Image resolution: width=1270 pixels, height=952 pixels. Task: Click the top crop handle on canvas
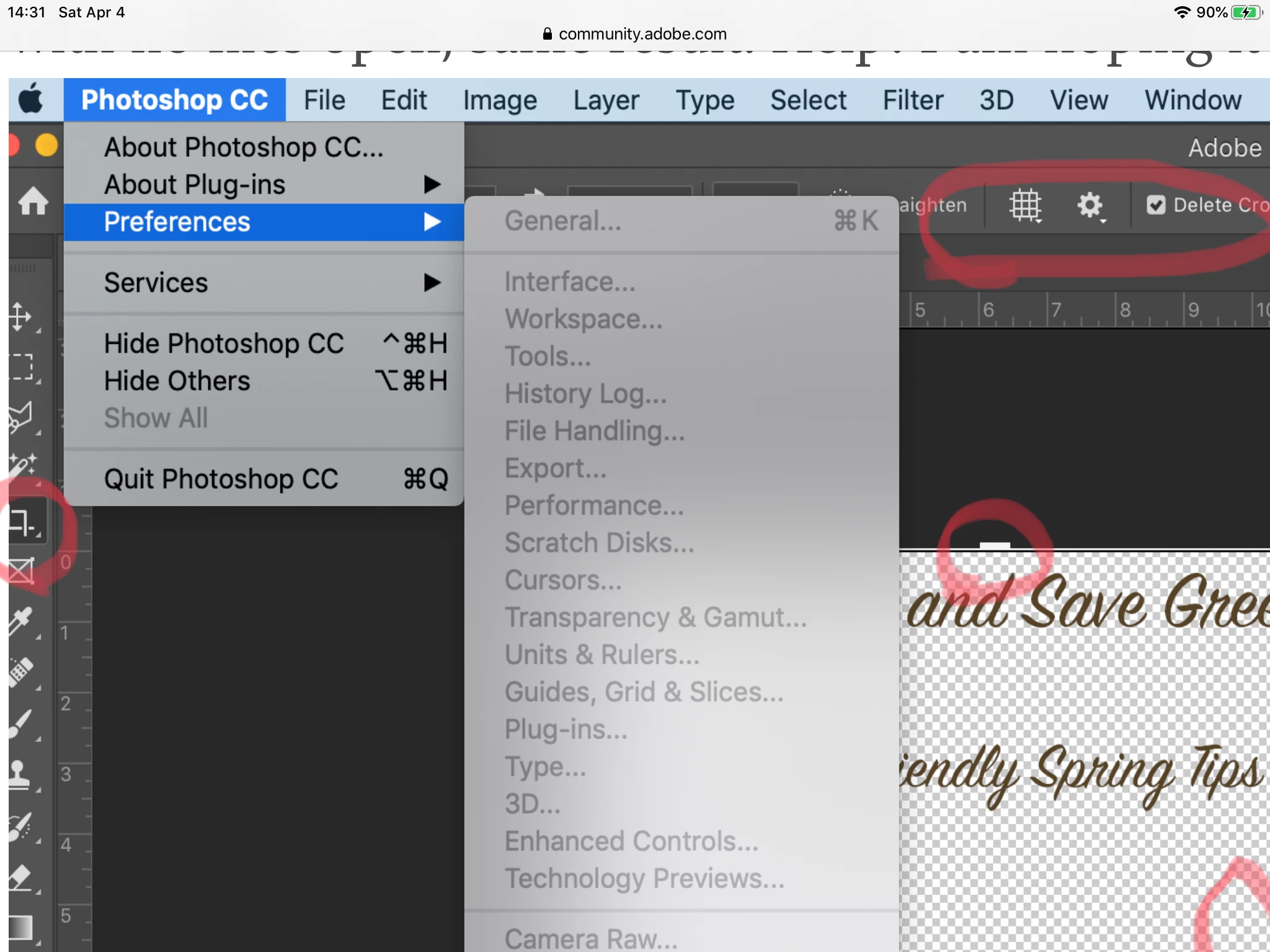[995, 546]
